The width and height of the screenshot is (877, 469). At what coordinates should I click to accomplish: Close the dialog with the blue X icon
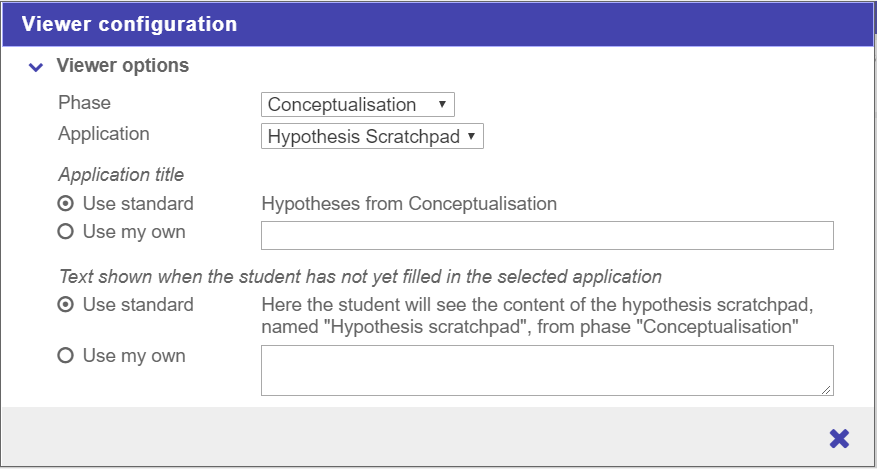tap(839, 438)
